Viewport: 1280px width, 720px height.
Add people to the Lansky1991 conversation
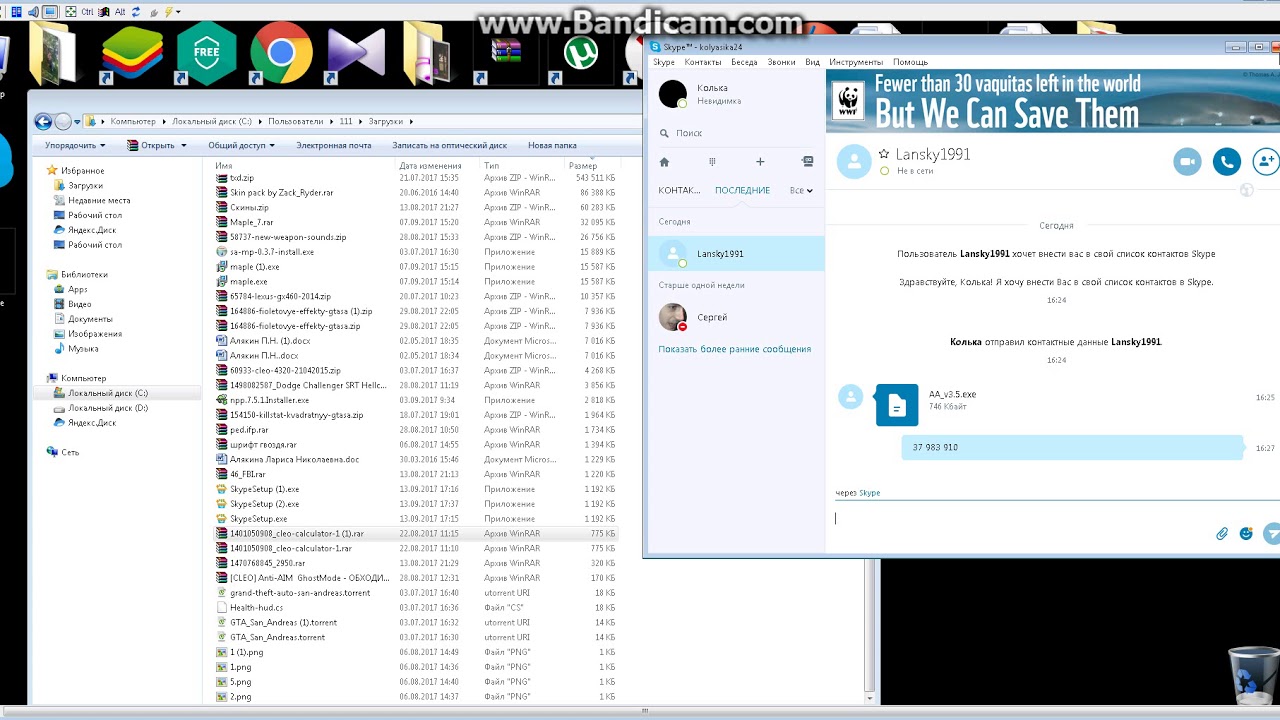[x=1265, y=161]
